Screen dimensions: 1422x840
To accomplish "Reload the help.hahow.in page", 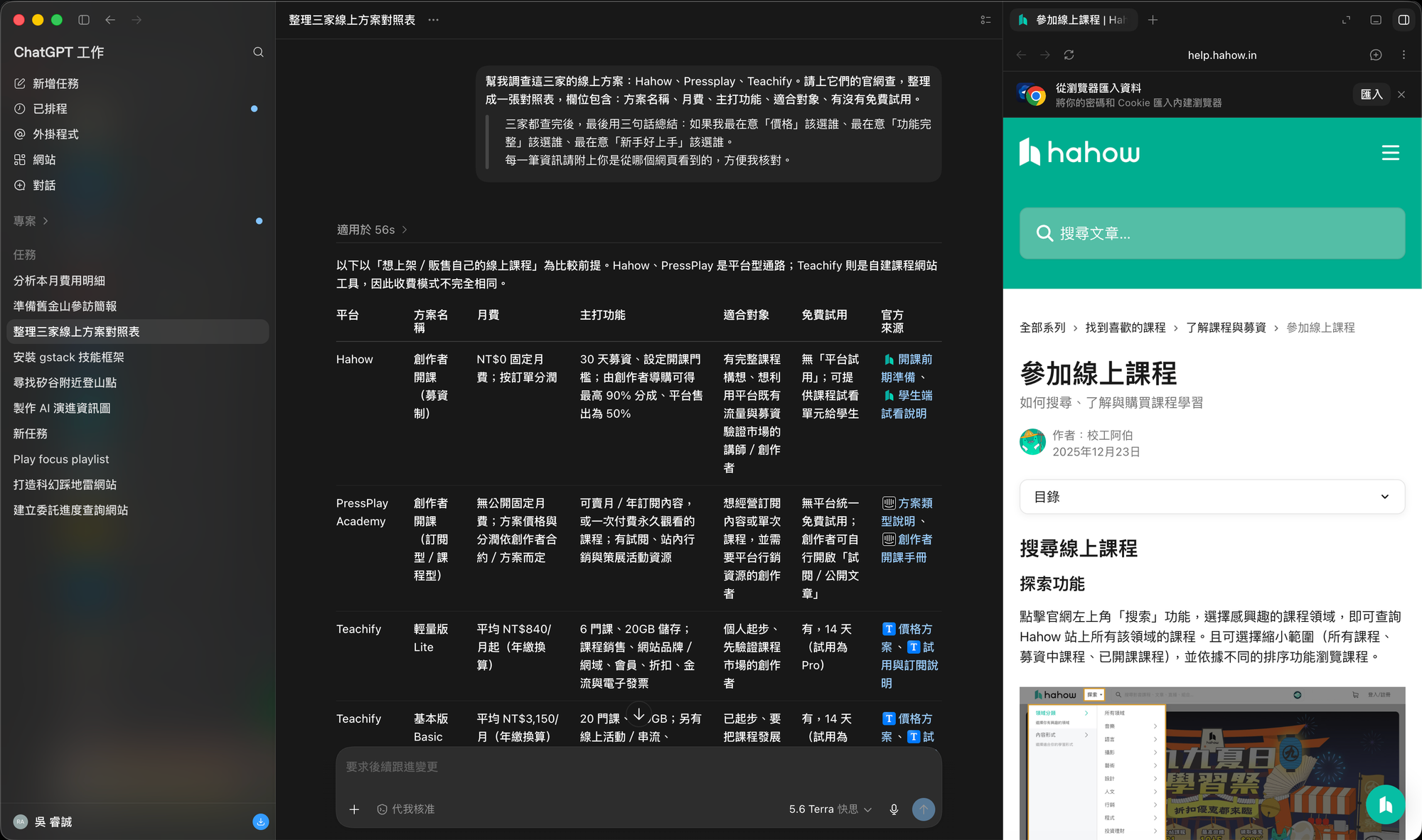I will (x=1069, y=55).
